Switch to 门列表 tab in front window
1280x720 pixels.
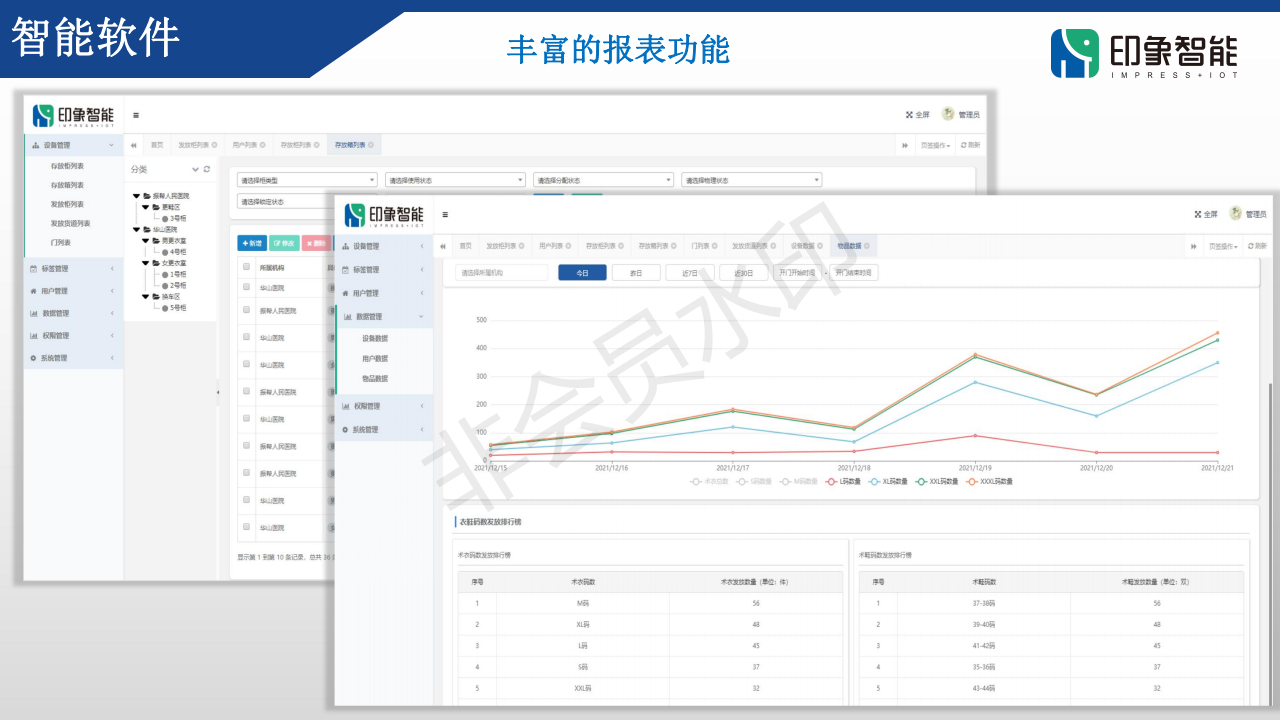point(702,245)
